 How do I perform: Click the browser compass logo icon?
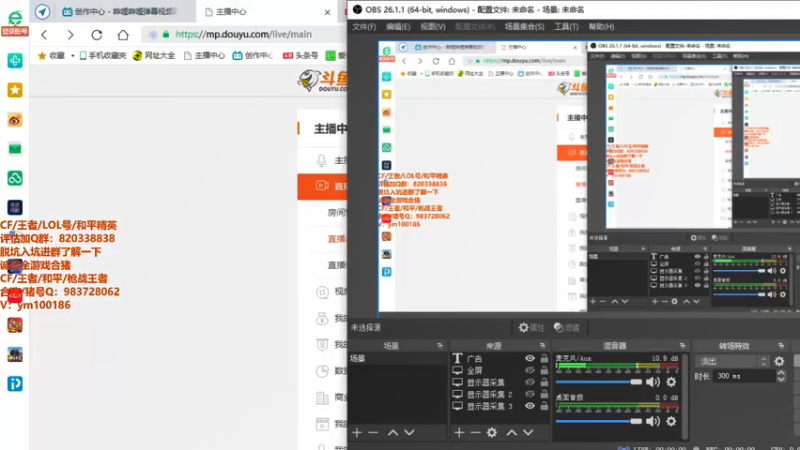[42, 11]
